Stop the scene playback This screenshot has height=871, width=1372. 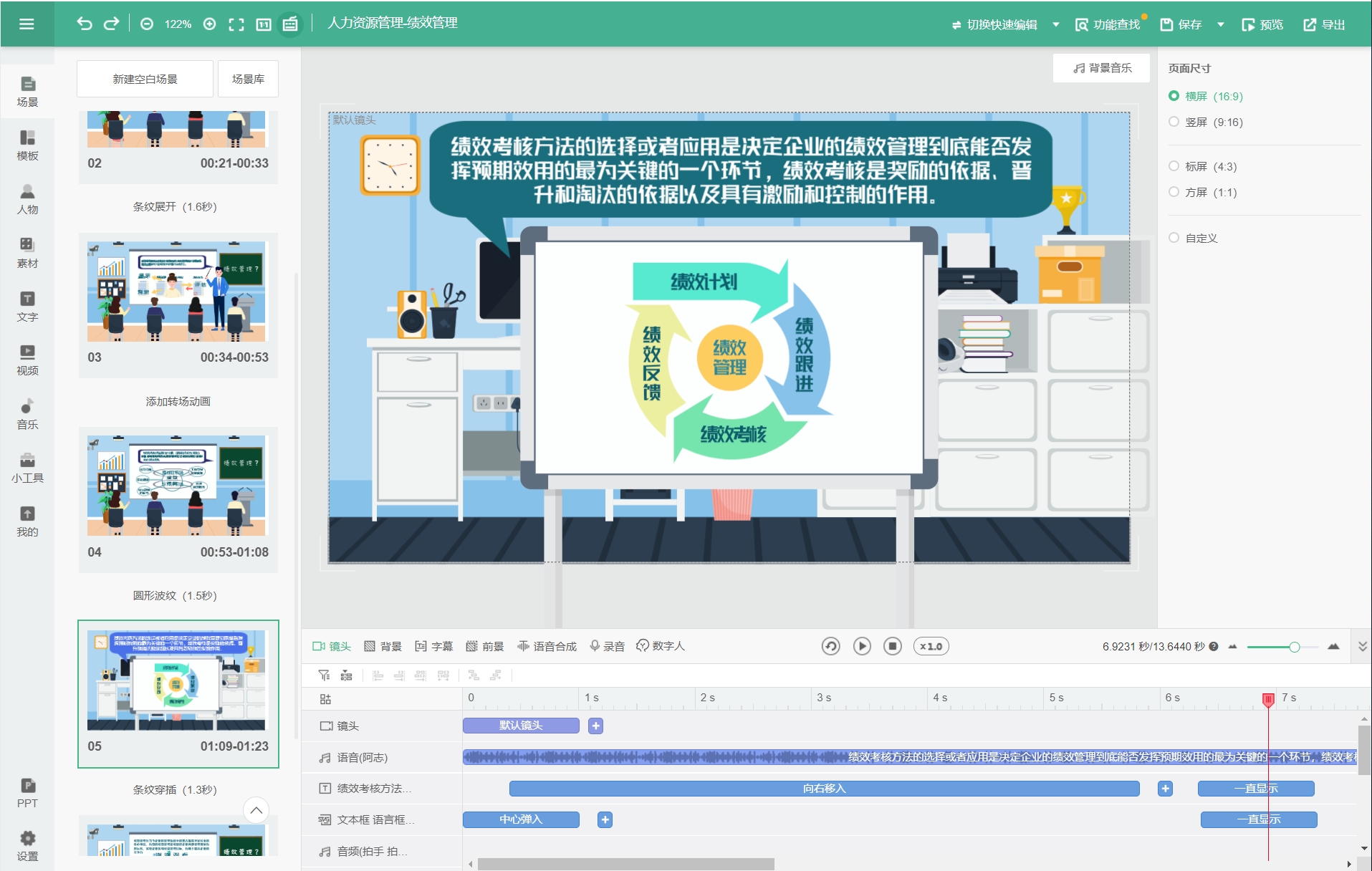tap(893, 646)
